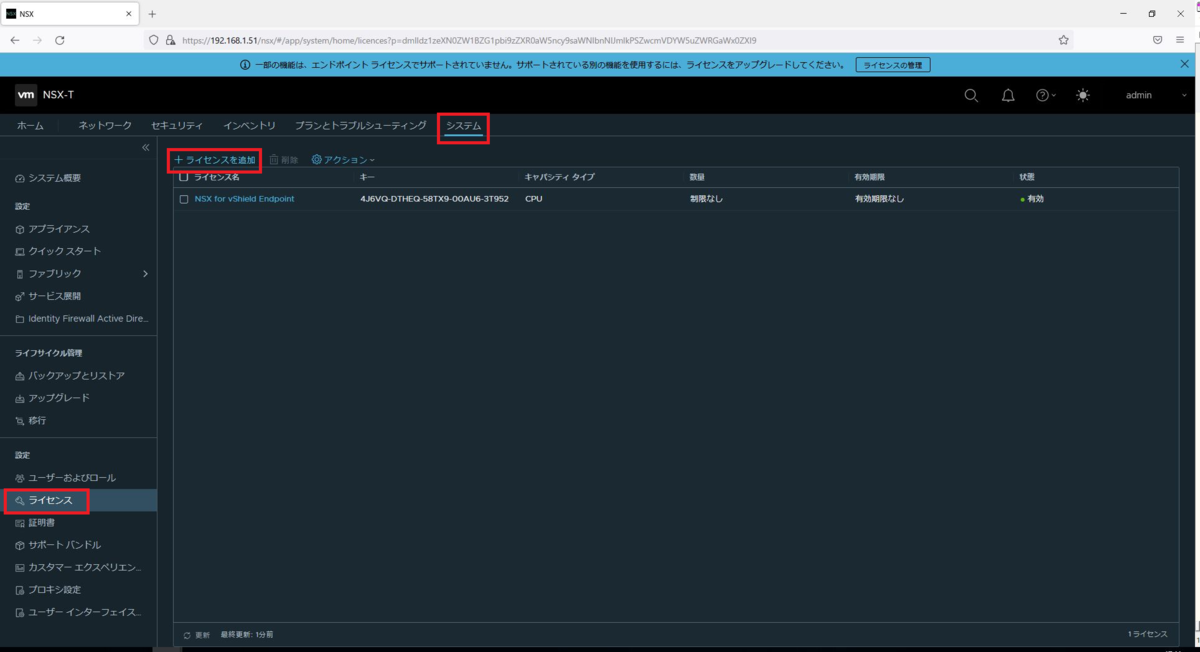Switch to セキュリティ tab
1200x652 pixels.
pyautogui.click(x=177, y=125)
